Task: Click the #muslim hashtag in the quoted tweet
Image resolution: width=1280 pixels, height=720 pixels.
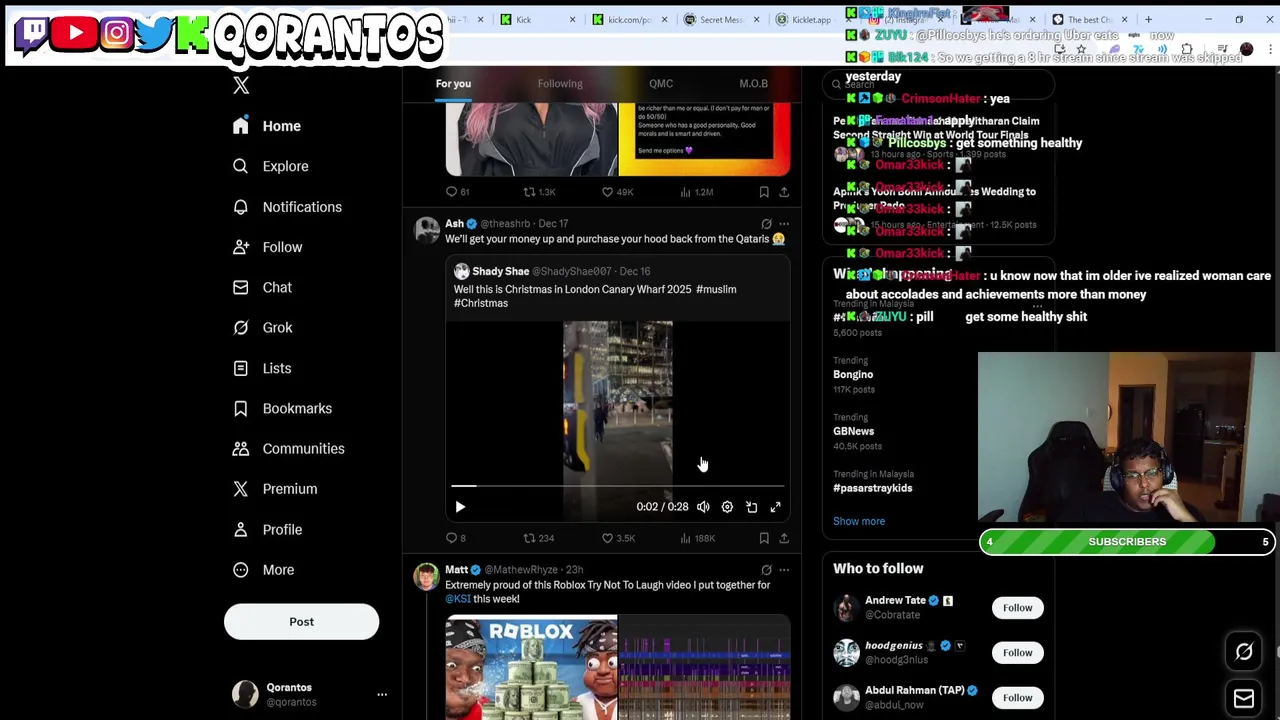Action: point(718,289)
